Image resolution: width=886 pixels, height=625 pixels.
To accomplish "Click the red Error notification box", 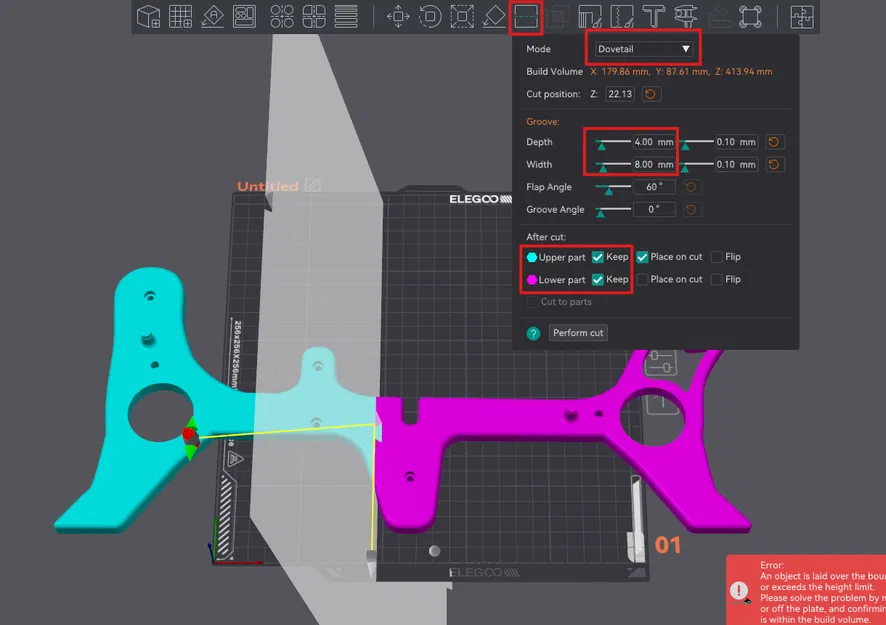I will point(806,591).
